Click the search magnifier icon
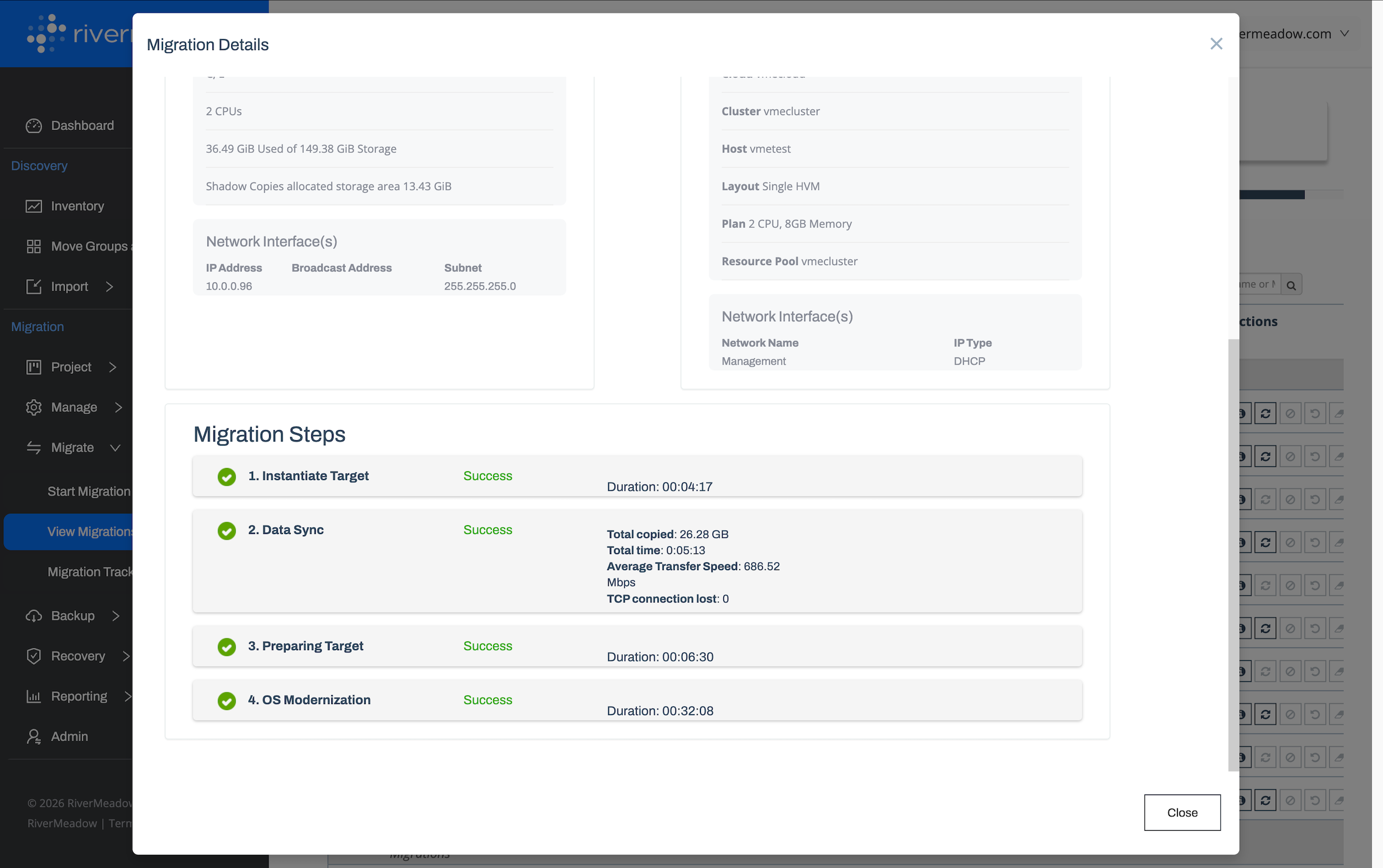The image size is (1383, 868). (1291, 283)
